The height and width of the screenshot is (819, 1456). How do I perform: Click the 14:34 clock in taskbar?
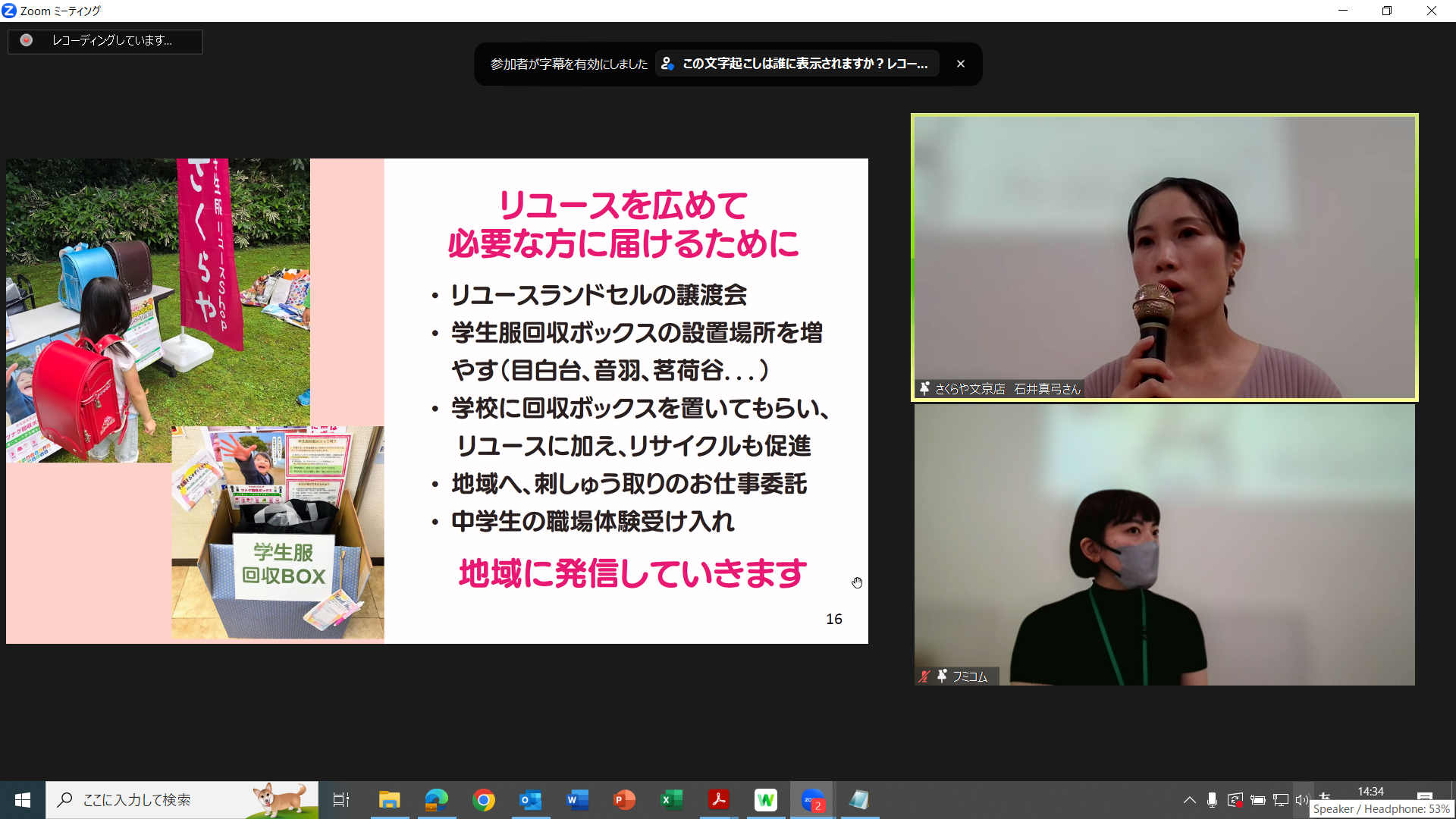pos(1370,791)
